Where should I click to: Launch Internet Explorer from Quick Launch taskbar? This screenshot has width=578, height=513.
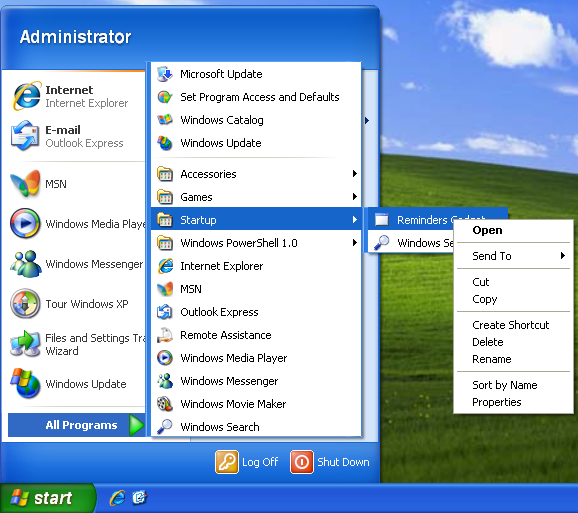[x=118, y=498]
